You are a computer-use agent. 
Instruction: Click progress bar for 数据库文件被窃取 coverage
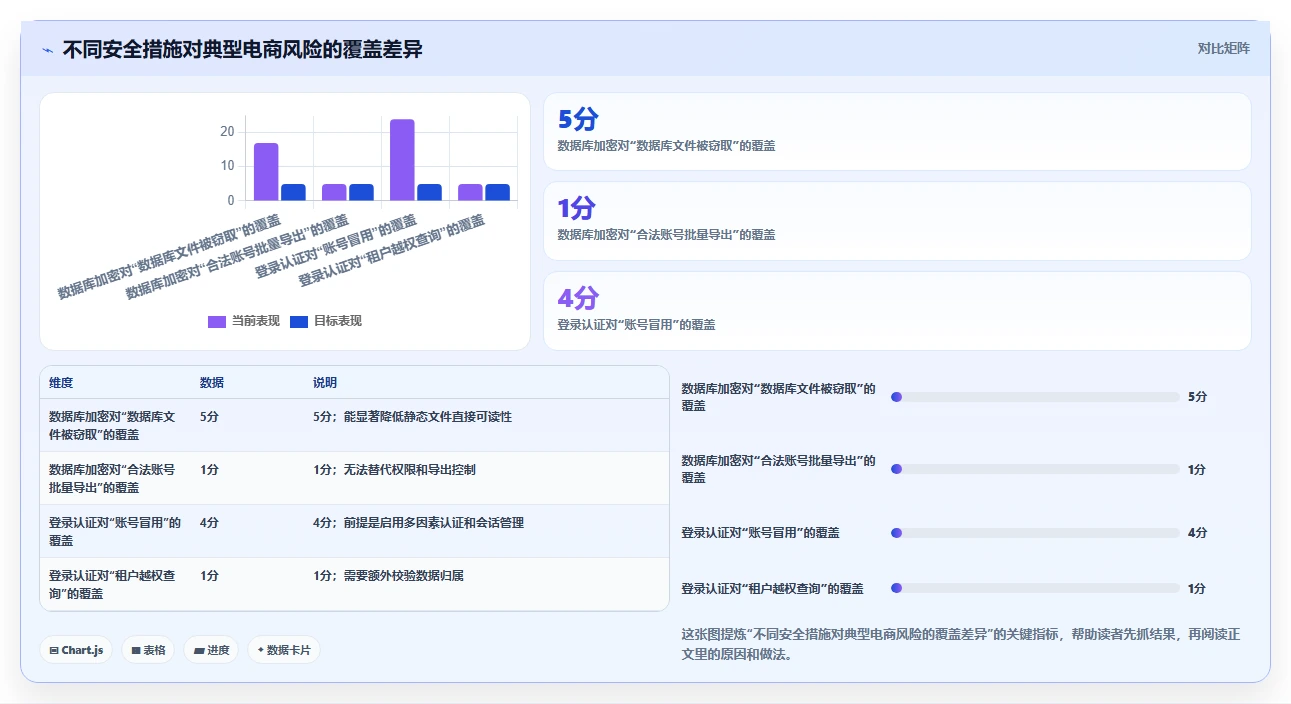(x=1035, y=397)
